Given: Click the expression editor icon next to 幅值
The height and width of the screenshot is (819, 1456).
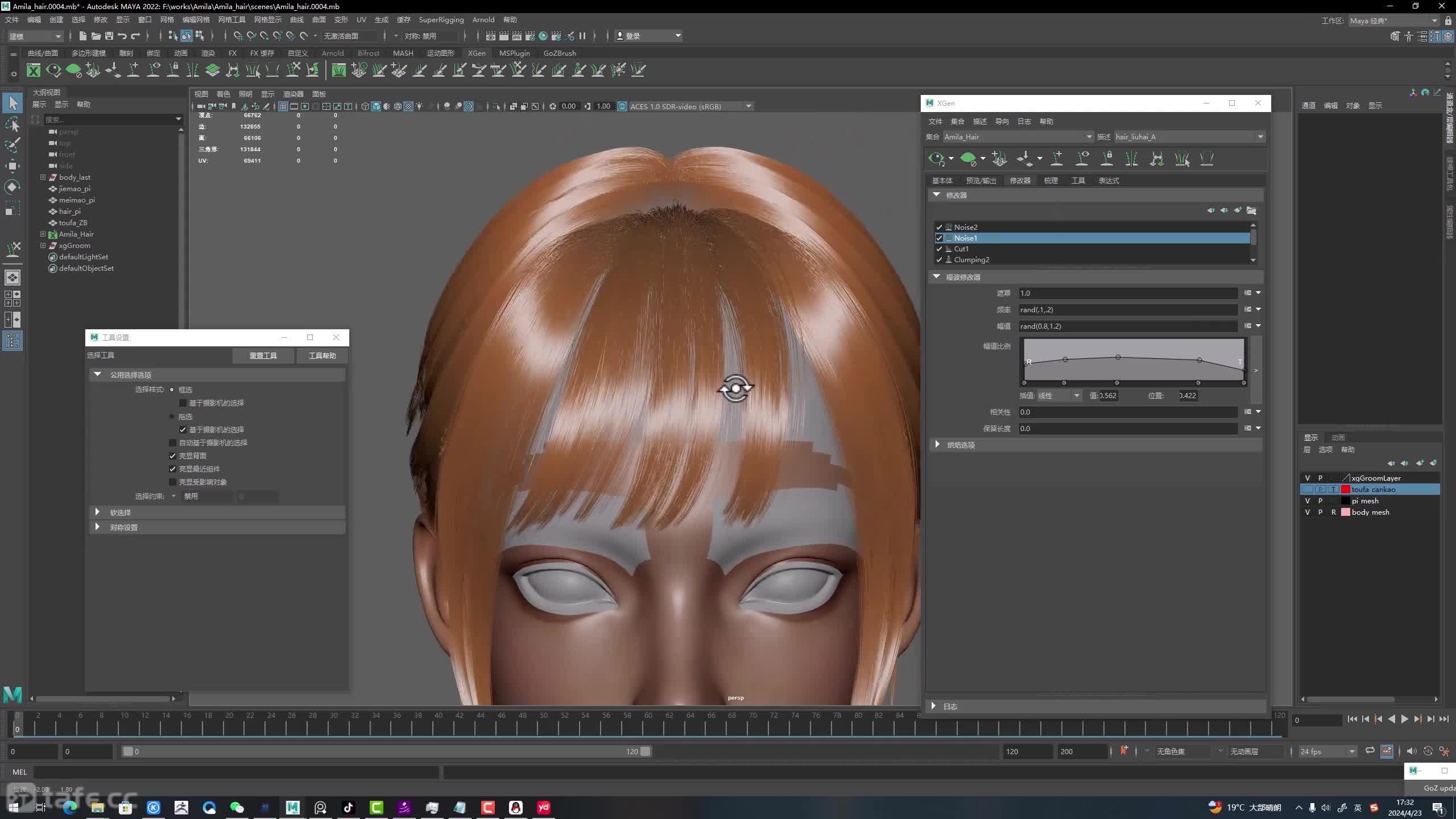Looking at the screenshot, I should (1248, 326).
